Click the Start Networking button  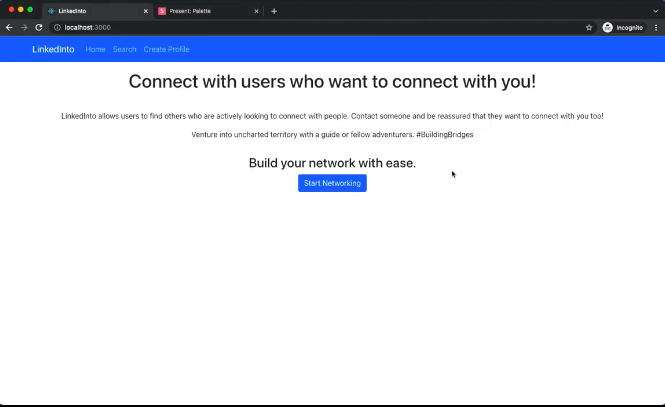pos(332,183)
